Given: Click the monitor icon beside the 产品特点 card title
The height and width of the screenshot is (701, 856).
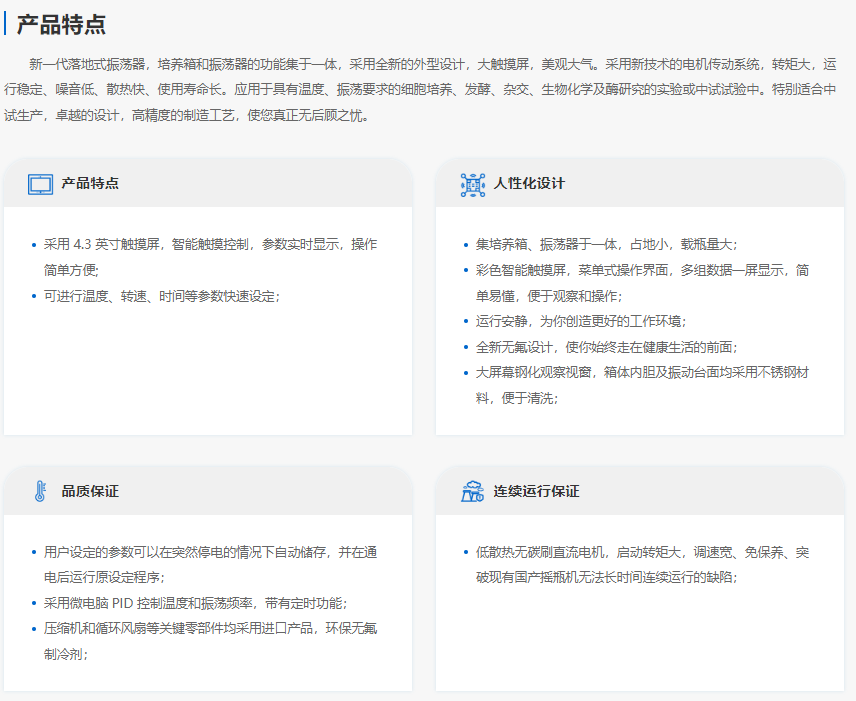Looking at the screenshot, I should click(x=40, y=184).
